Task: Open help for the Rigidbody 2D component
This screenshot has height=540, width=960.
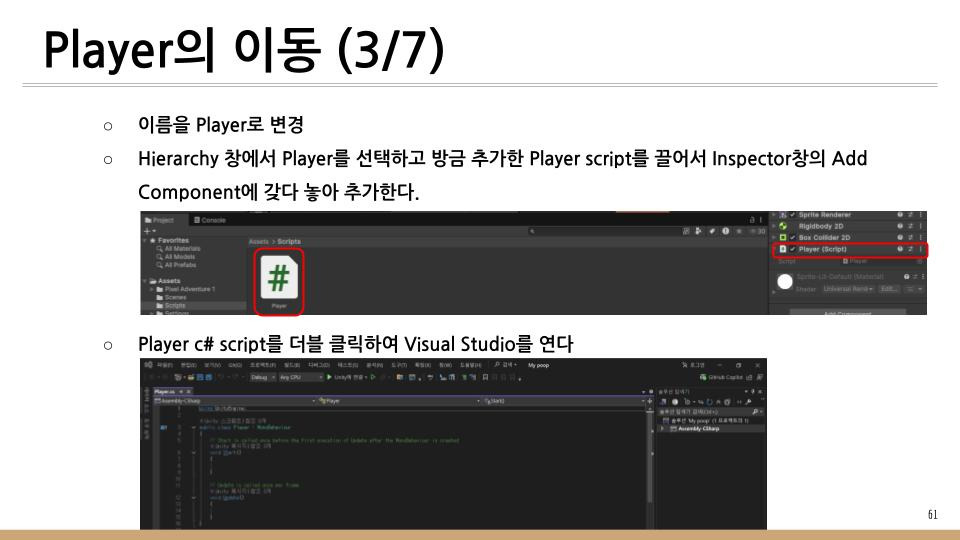Action: pos(900,226)
